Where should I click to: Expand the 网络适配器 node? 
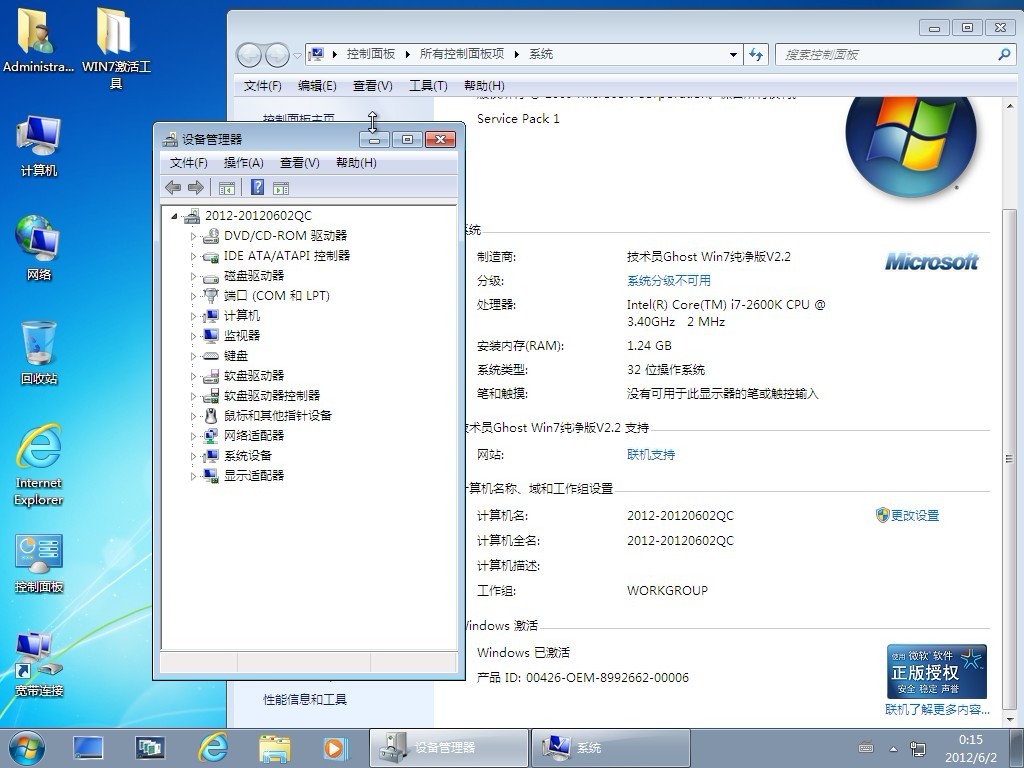click(x=193, y=436)
